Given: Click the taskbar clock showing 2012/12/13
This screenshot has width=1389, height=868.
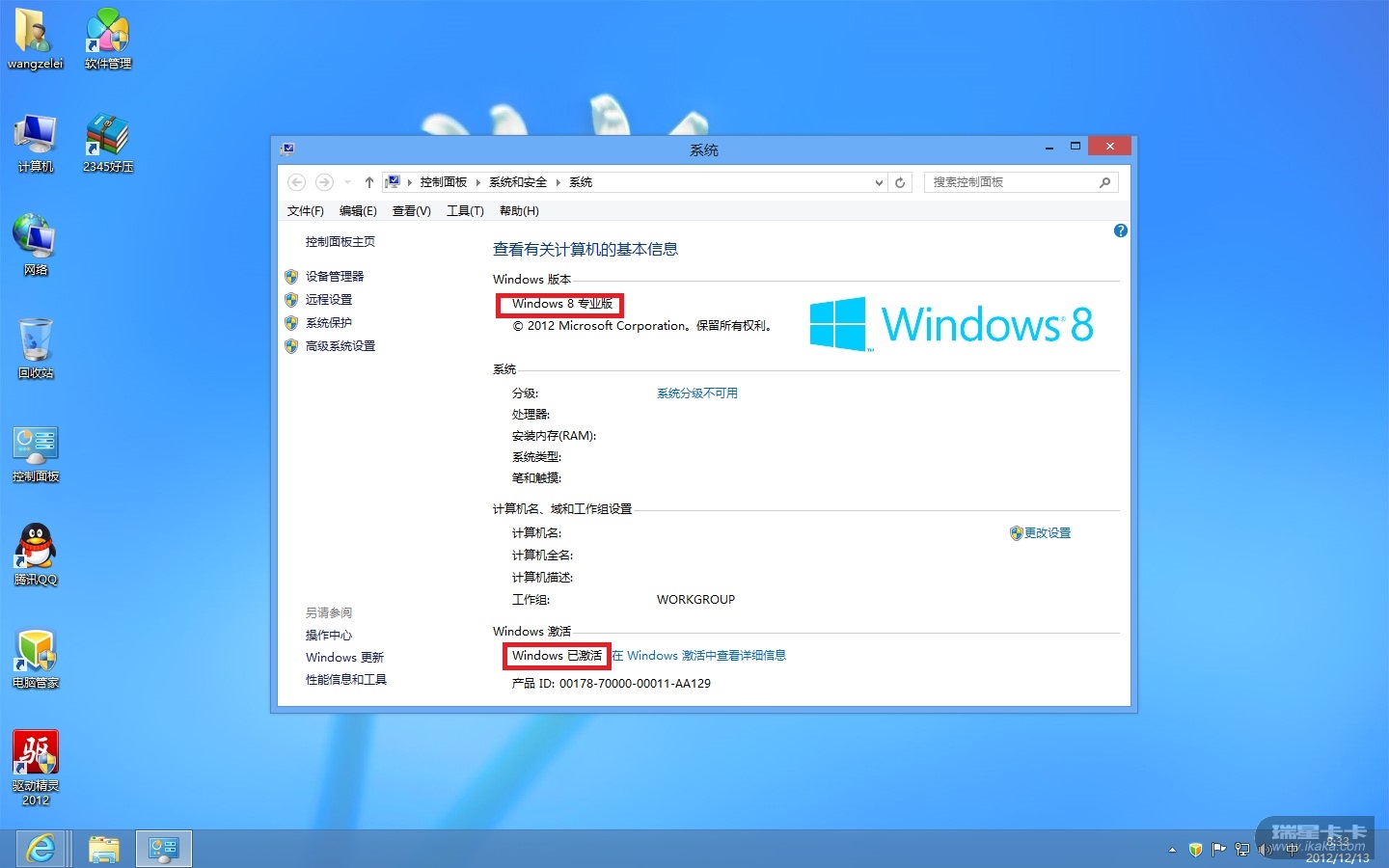Looking at the screenshot, I should (x=1337, y=850).
